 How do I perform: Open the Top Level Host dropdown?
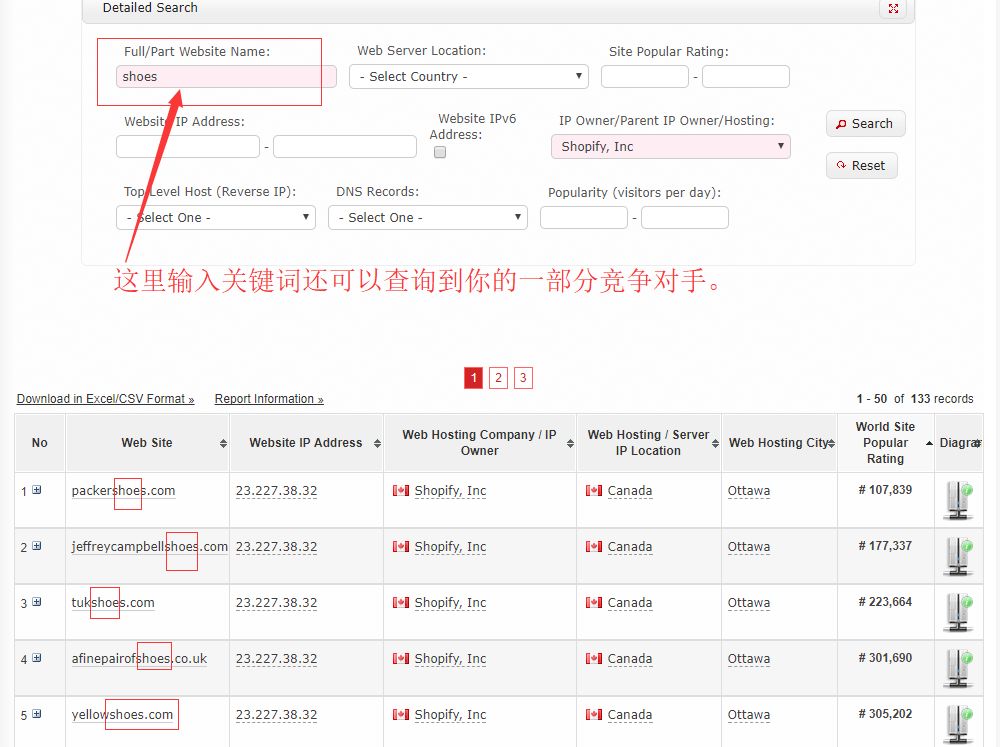[x=216, y=218]
